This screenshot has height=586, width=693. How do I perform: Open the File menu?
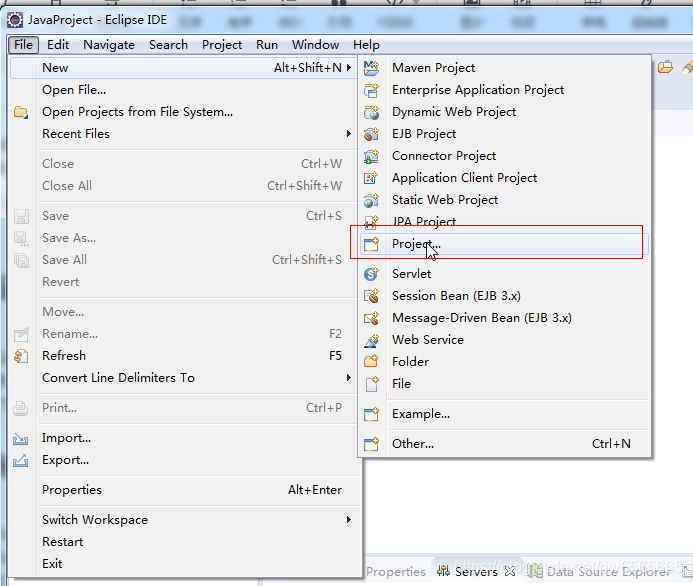point(23,45)
